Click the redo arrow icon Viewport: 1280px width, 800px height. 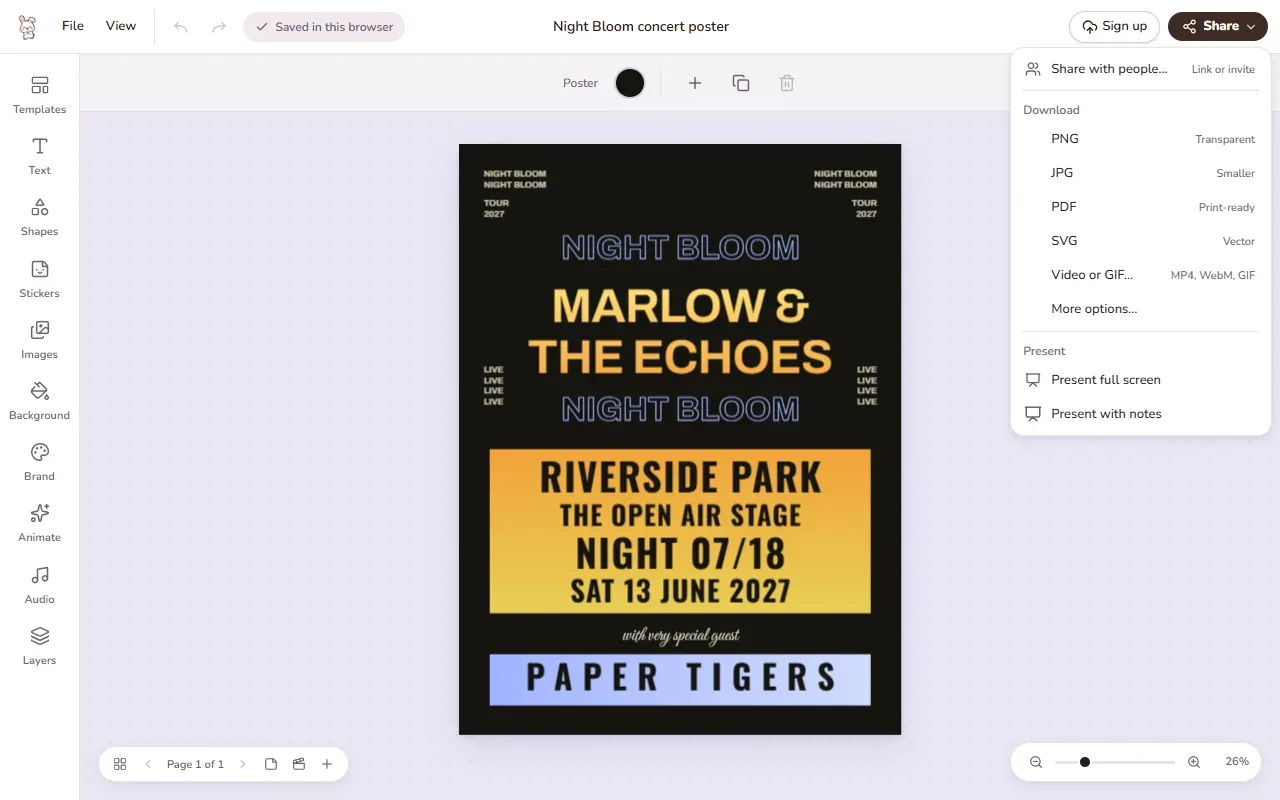coord(219,27)
